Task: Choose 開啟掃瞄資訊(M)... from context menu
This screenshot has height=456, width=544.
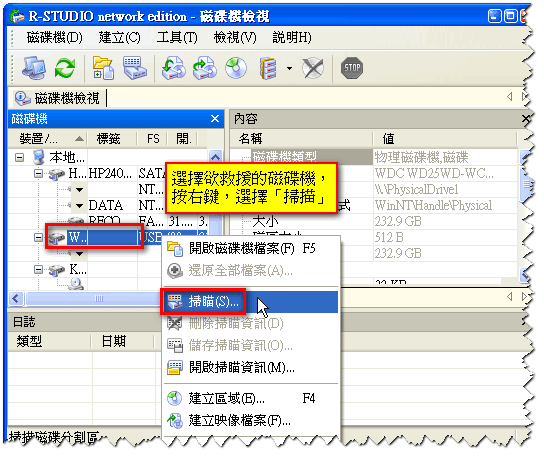Action: [x=250, y=367]
